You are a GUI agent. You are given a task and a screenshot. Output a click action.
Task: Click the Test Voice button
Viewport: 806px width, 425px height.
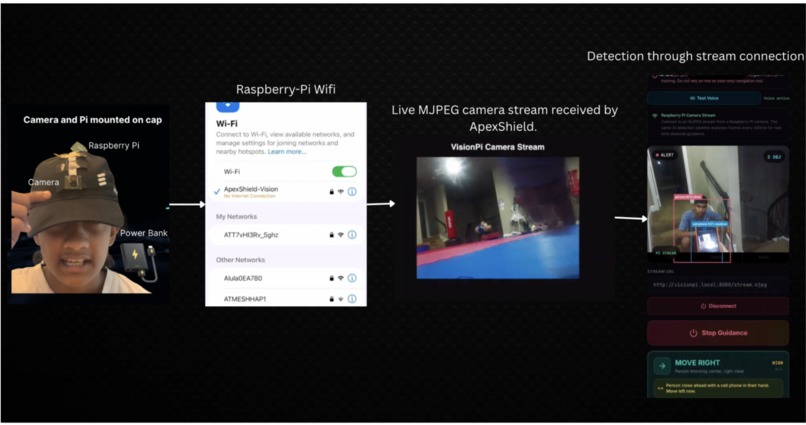click(x=704, y=98)
